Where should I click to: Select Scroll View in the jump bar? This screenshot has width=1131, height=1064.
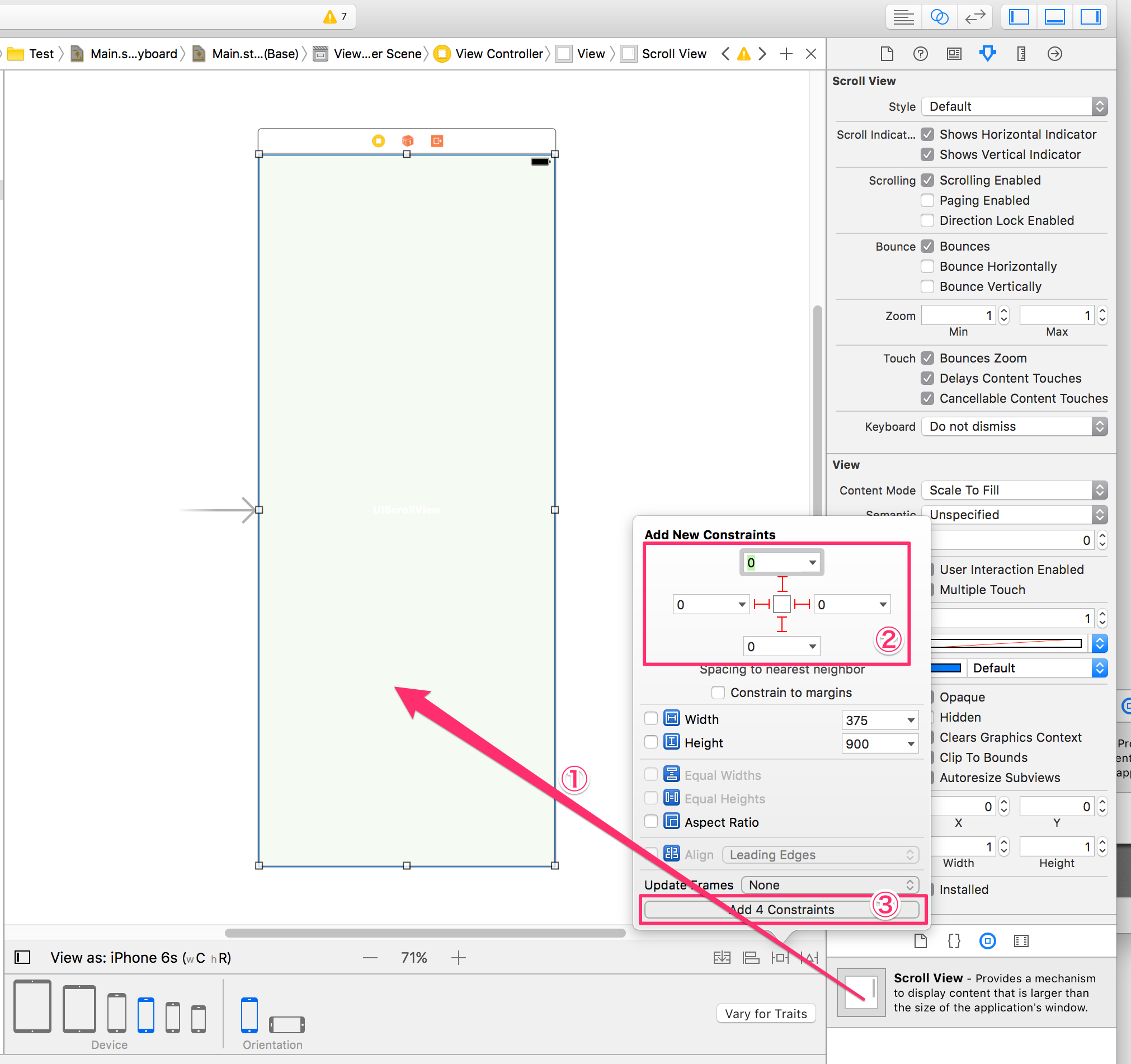click(x=674, y=54)
